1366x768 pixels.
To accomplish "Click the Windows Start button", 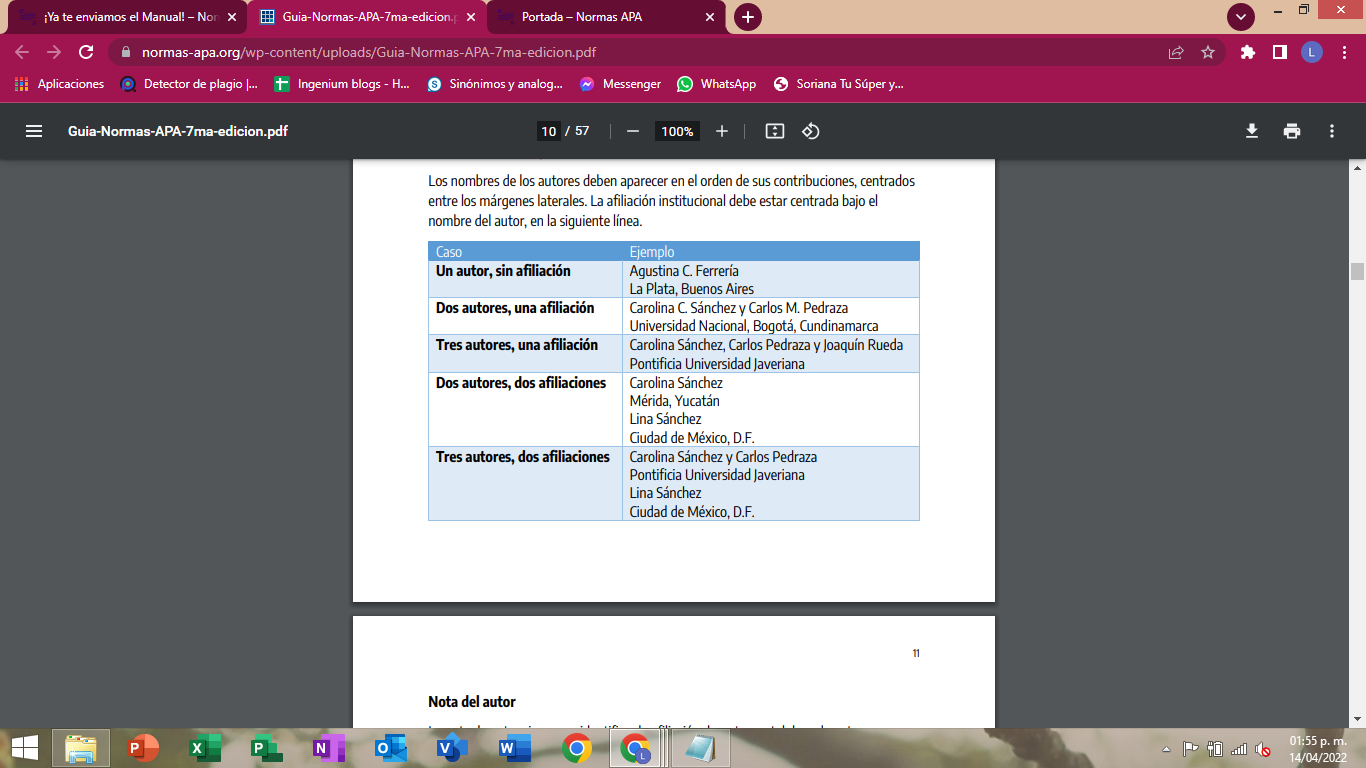I will click(x=25, y=748).
